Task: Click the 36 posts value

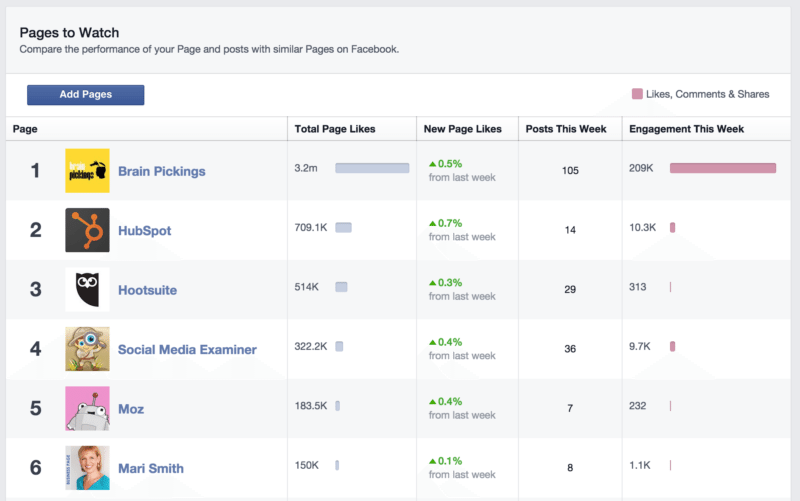Action: click(570, 349)
